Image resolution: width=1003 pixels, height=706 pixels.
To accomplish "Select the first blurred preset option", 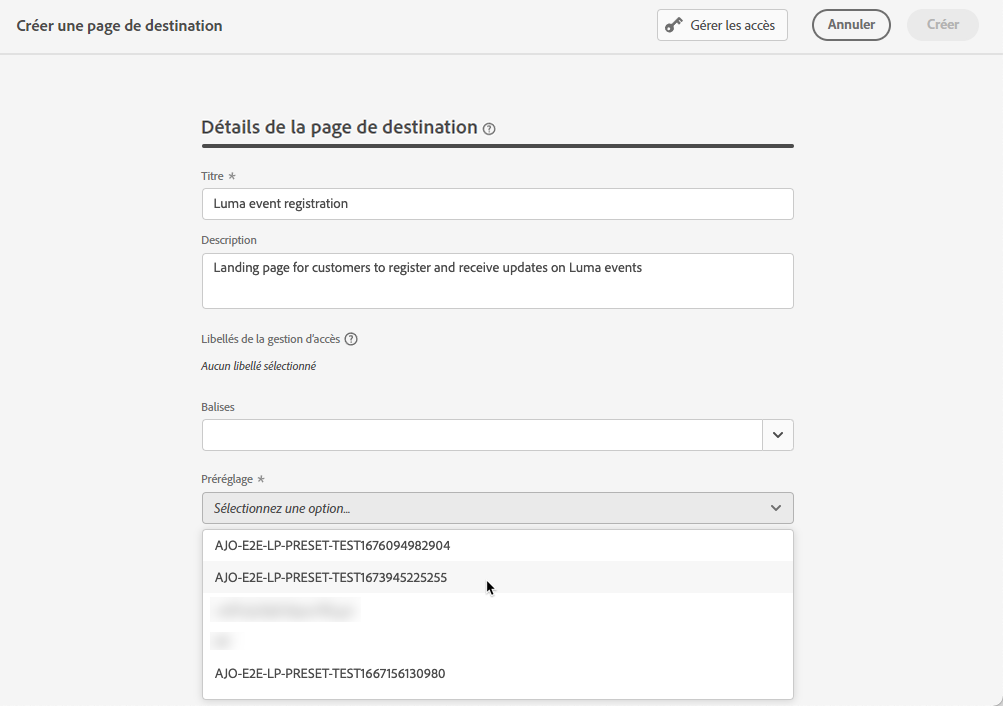I will (285, 608).
